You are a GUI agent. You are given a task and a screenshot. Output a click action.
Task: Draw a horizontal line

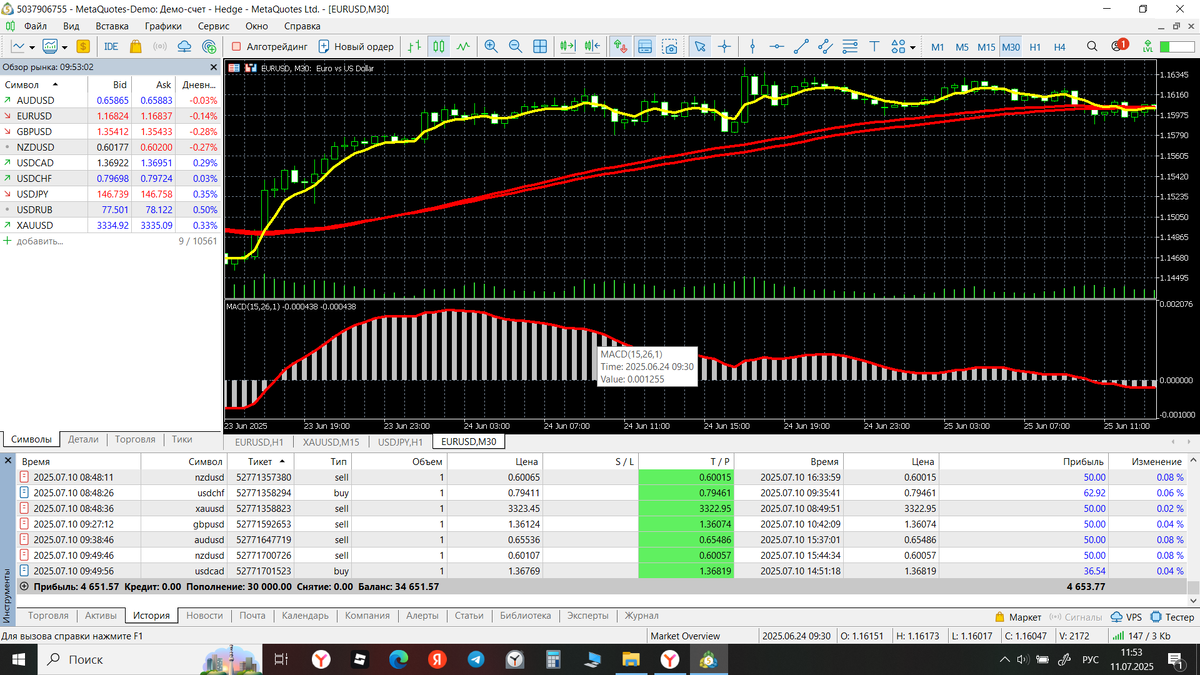[776, 46]
